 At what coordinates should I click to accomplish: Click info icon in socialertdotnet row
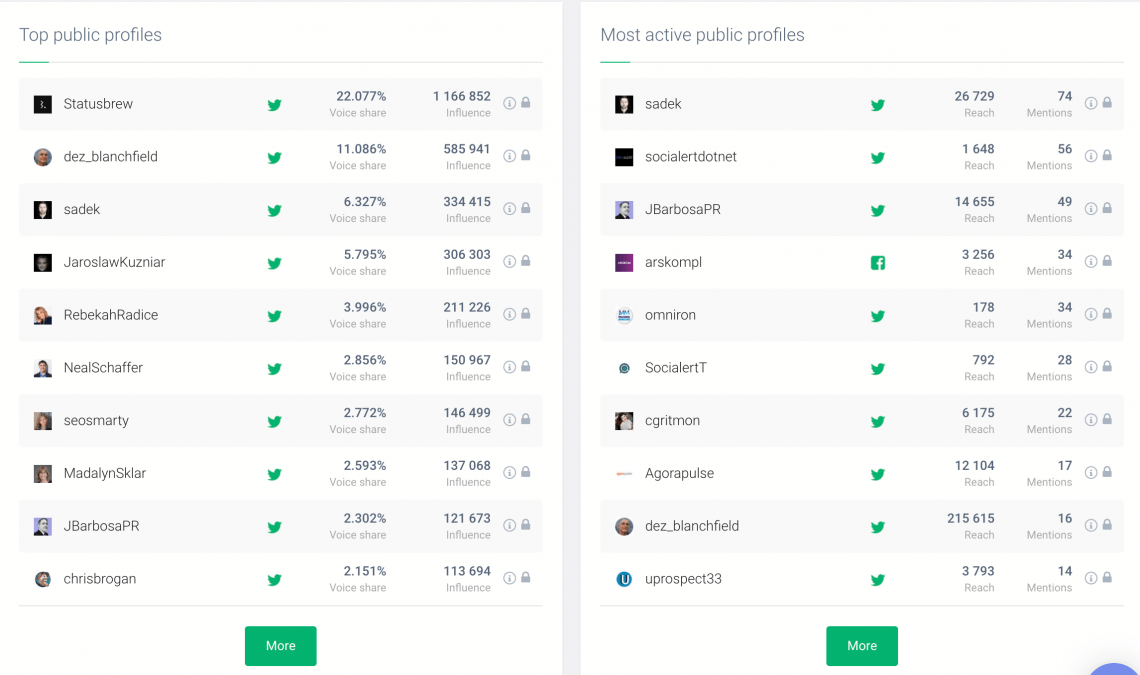click(1091, 156)
